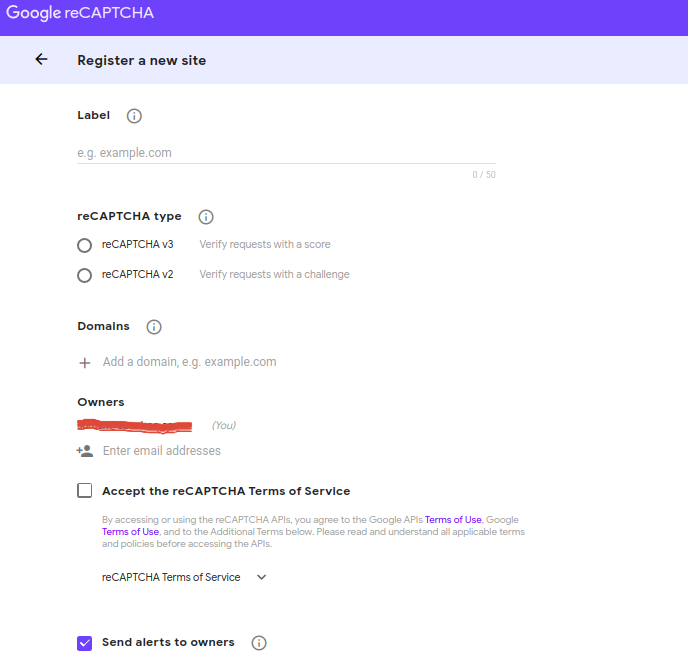Check Accept the reCAPTCHA Terms of Service
This screenshot has width=688, height=656.
tap(85, 491)
